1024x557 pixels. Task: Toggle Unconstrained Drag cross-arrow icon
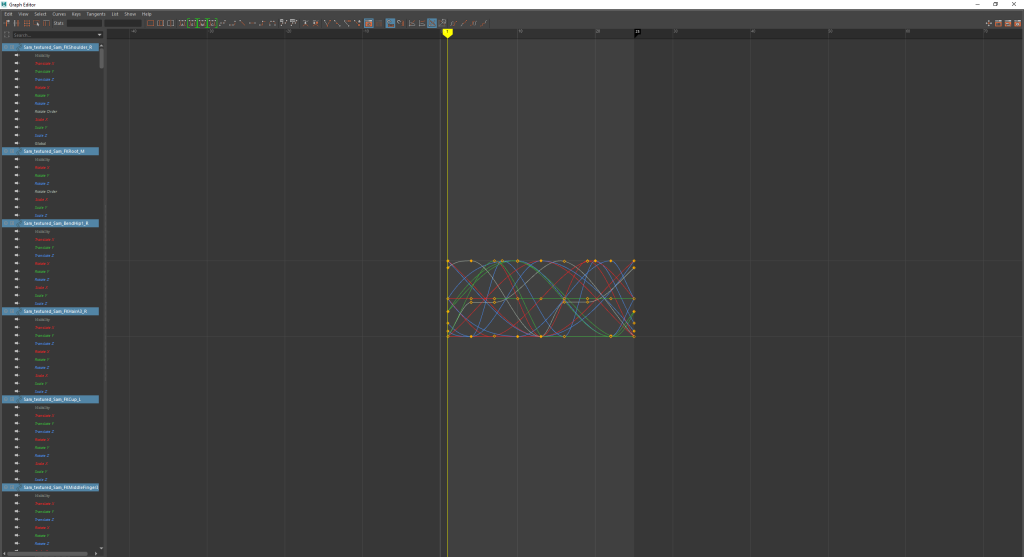pyautogui.click(x=988, y=23)
